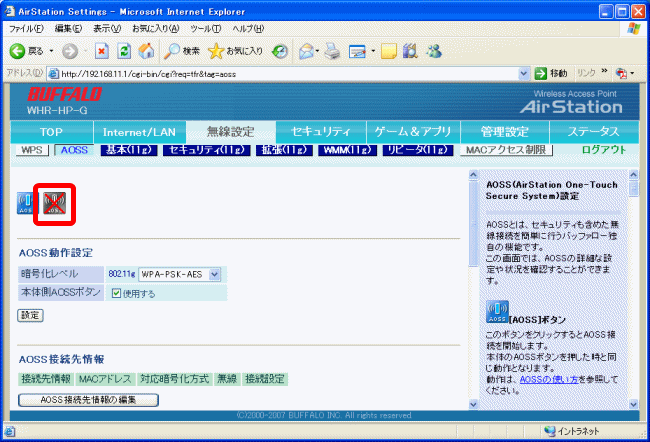
Task: Toggle the 使用する AOSS button checkbox
Action: click(x=116, y=294)
